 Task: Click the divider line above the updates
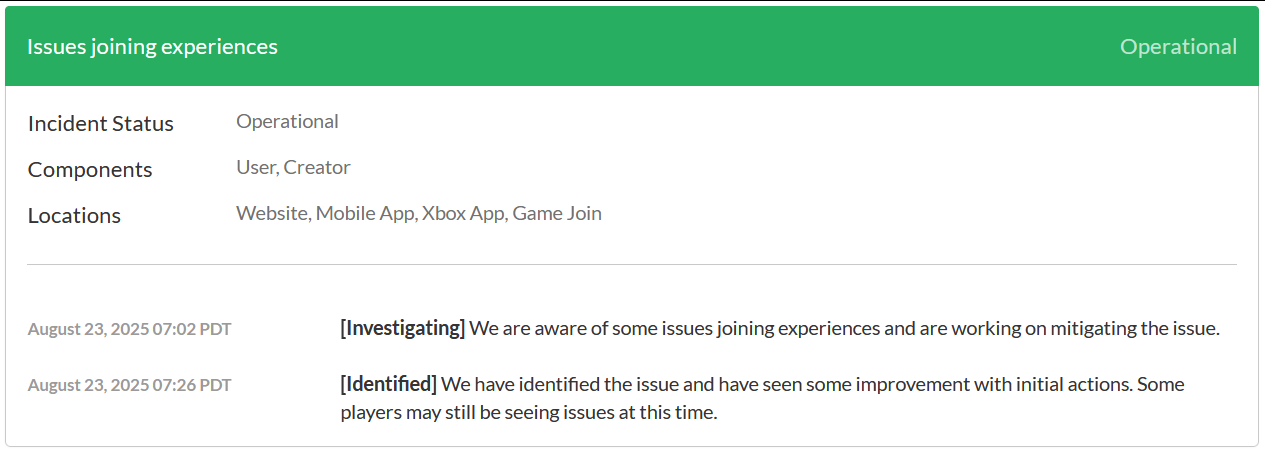[632, 265]
